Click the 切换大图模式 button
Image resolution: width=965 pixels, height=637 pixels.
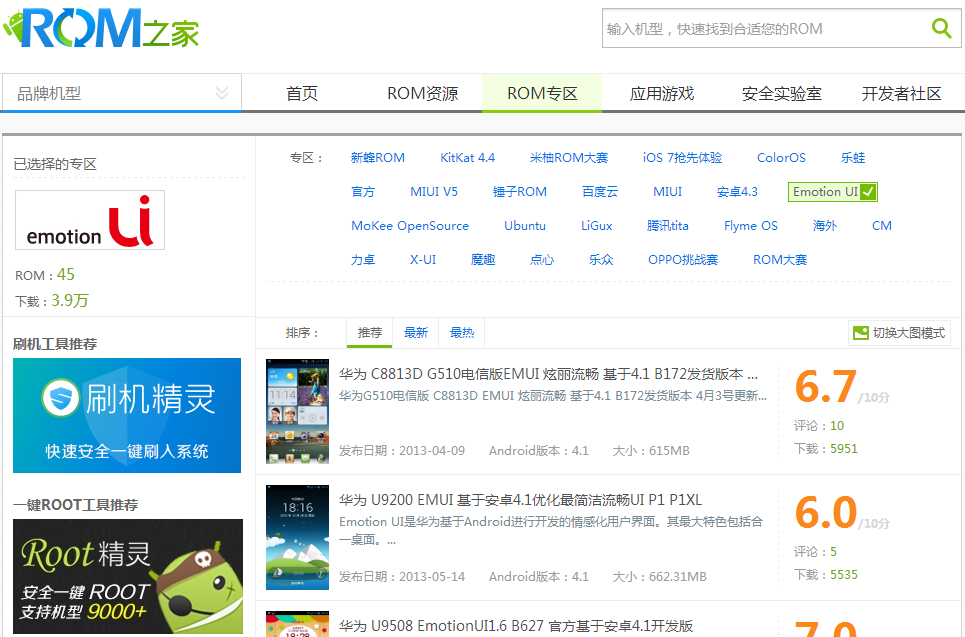899,333
